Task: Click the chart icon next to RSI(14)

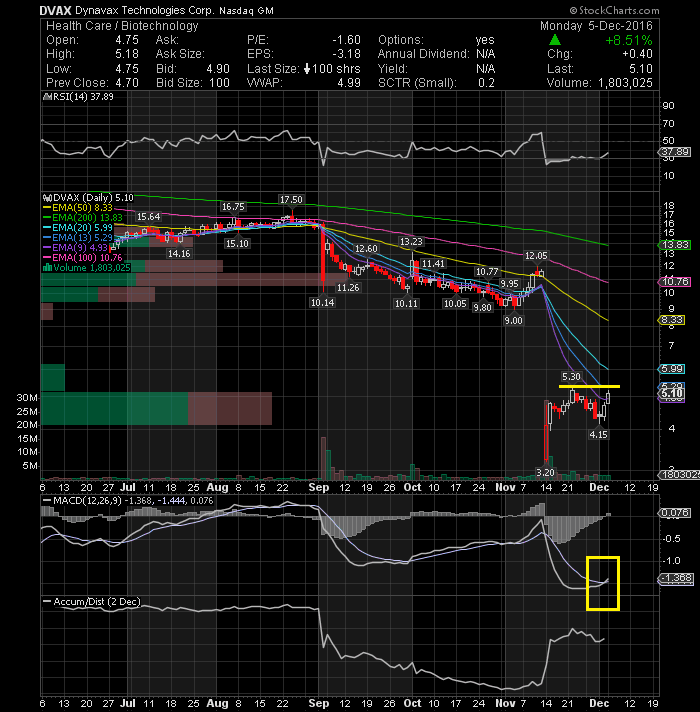Action: pos(47,97)
